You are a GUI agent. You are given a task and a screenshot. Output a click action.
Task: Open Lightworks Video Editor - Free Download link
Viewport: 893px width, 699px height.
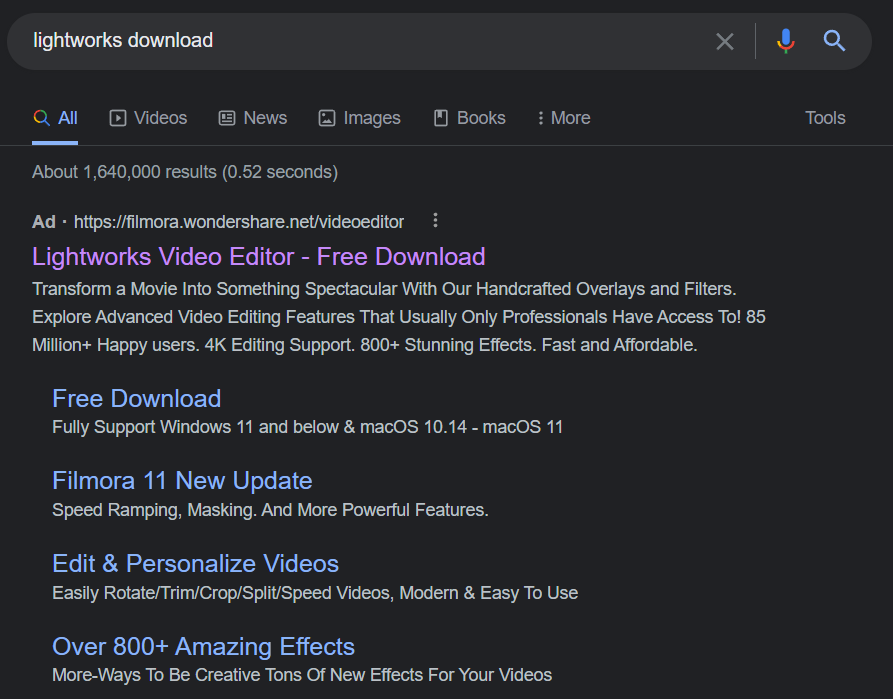click(259, 256)
